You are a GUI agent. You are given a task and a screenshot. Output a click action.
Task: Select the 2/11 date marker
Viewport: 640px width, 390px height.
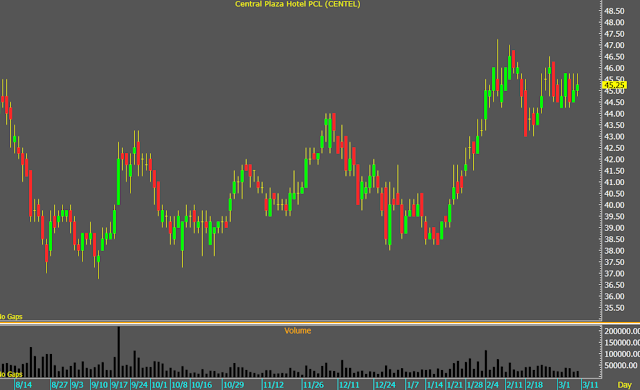[514, 385]
